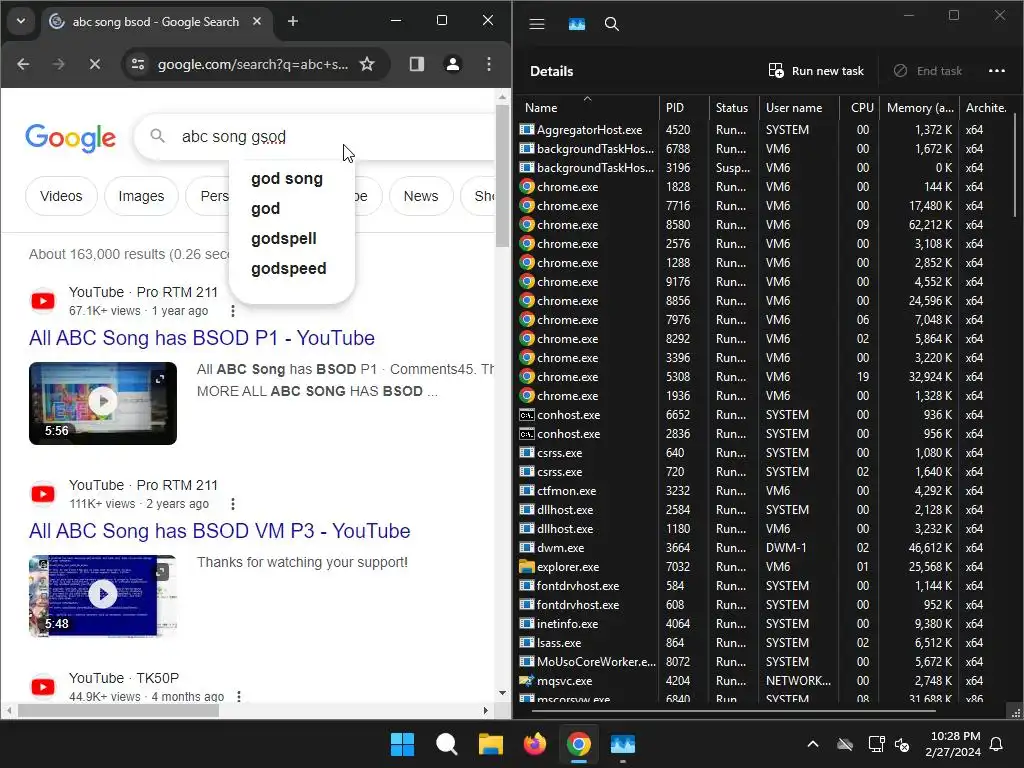Click YouTube icon of first Pro RTM 211 result

pyautogui.click(x=43, y=301)
